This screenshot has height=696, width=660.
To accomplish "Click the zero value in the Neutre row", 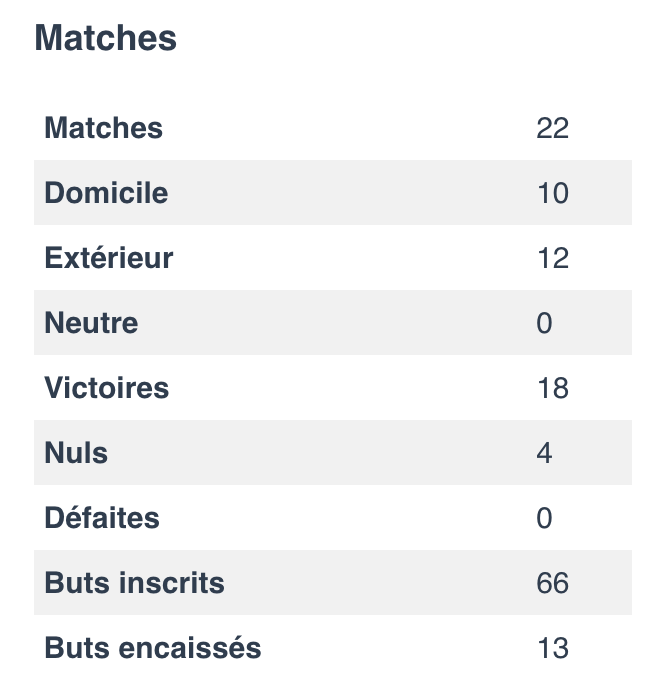I will (544, 323).
